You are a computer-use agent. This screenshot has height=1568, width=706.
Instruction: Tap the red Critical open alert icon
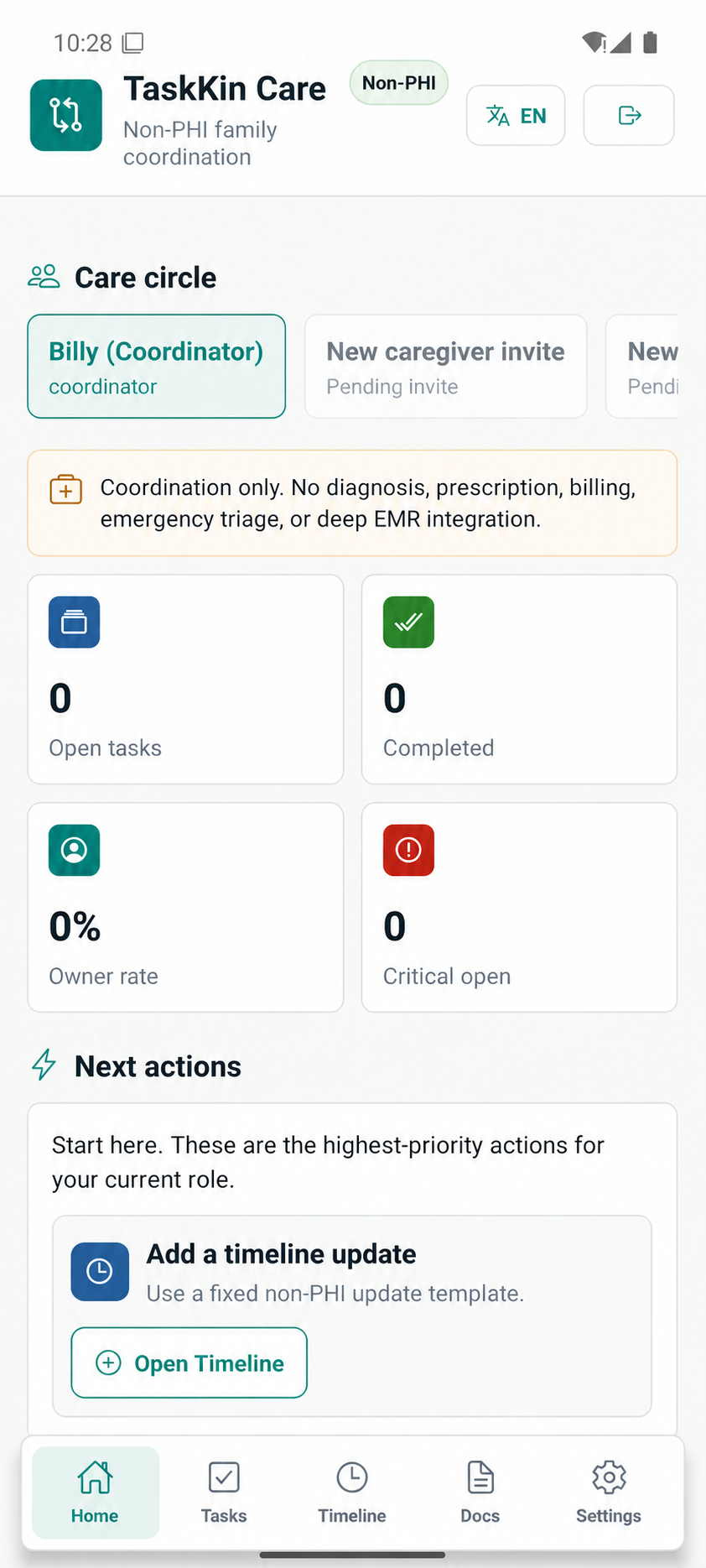(x=409, y=850)
